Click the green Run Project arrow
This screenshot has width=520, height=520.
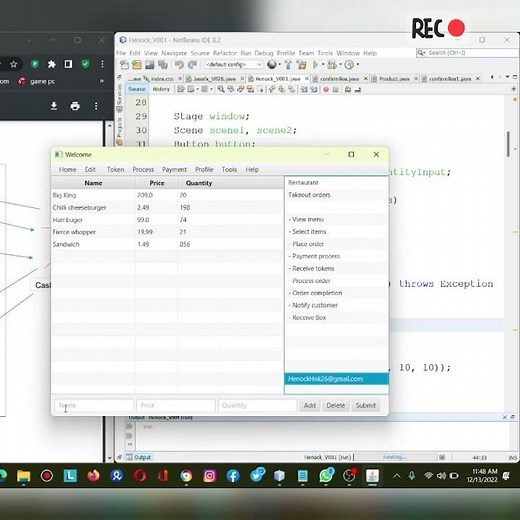315,65
